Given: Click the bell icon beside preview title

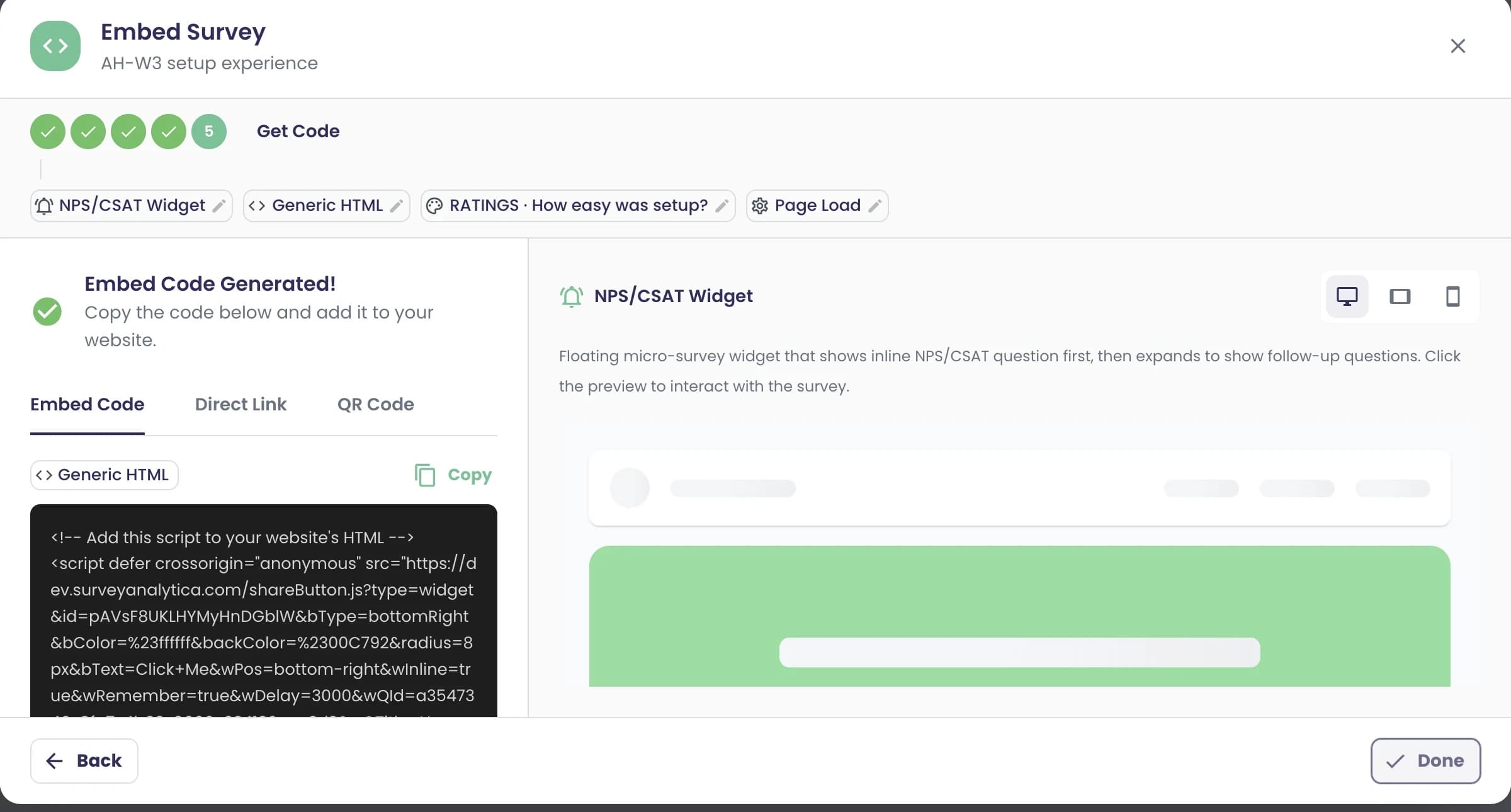Looking at the screenshot, I should tap(572, 296).
